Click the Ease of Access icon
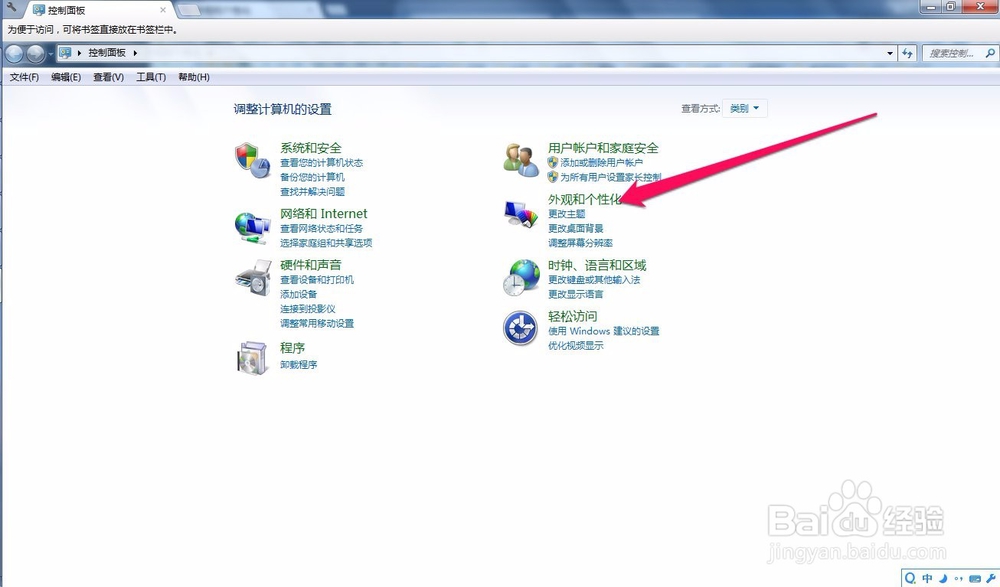Image resolution: width=1000 pixels, height=587 pixels. 520,328
